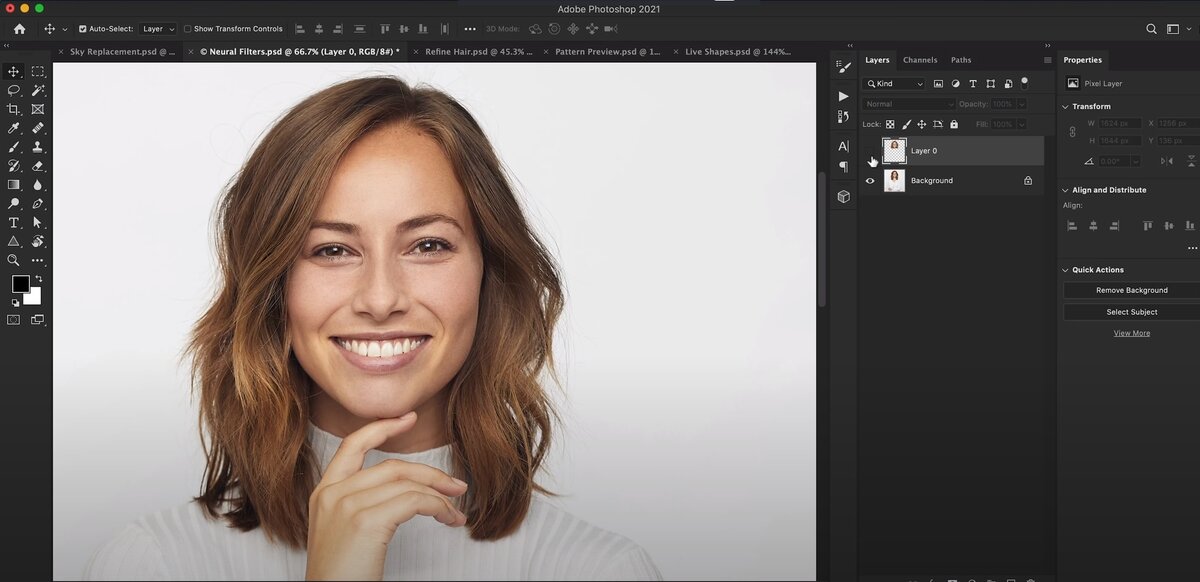Open the Edit Toolbar three-dots menu
The image size is (1200, 582).
[38, 260]
